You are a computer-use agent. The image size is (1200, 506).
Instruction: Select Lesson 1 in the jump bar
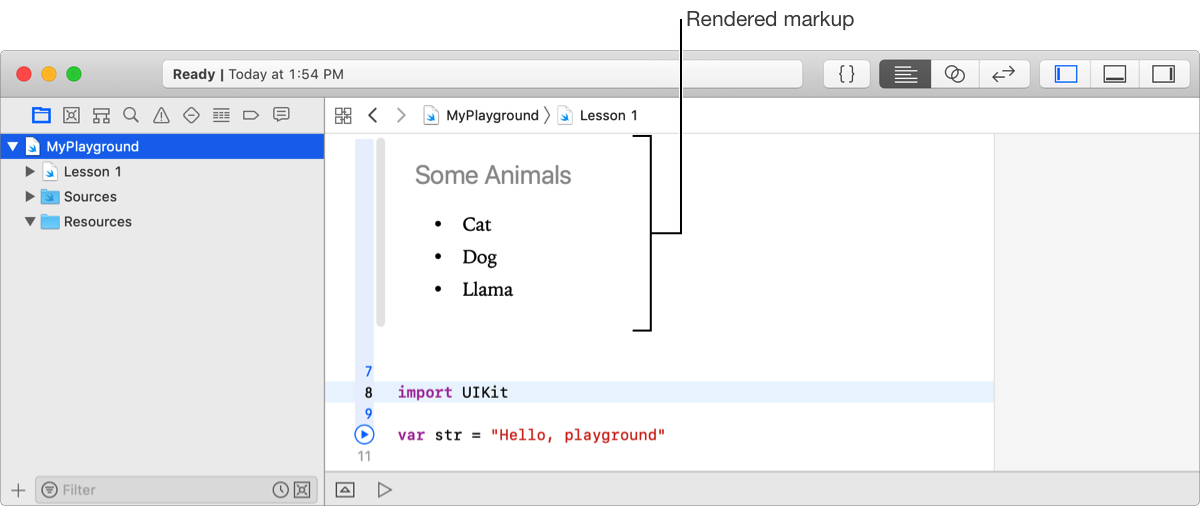pyautogui.click(x=598, y=115)
